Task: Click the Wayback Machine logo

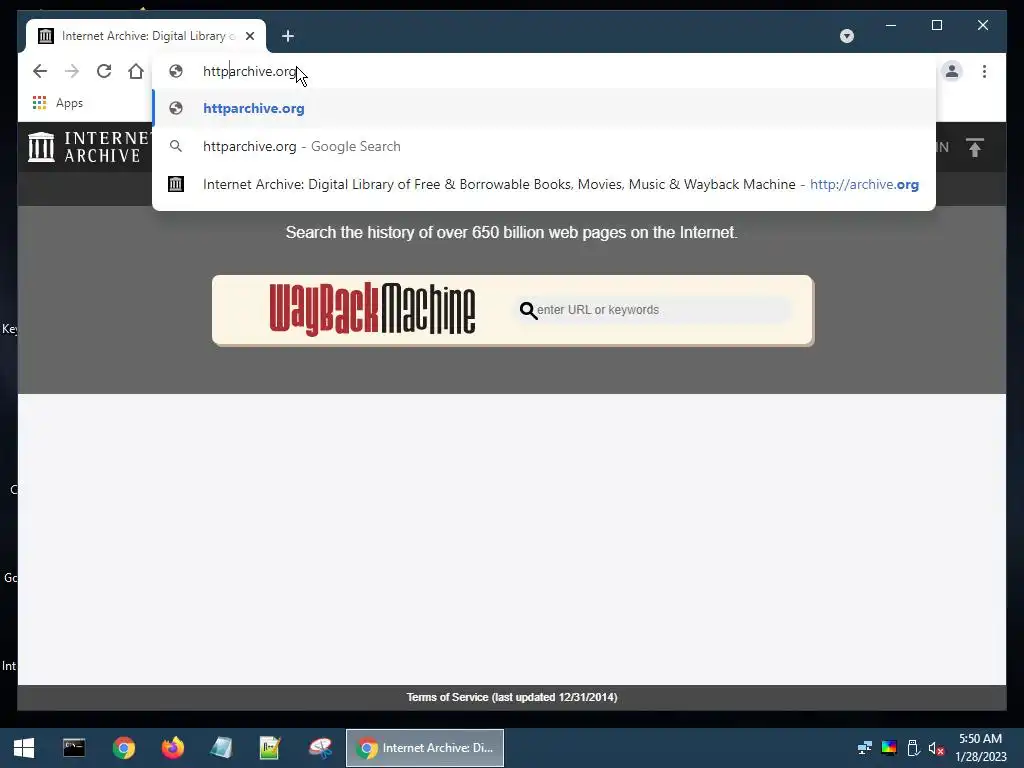Action: 372,310
